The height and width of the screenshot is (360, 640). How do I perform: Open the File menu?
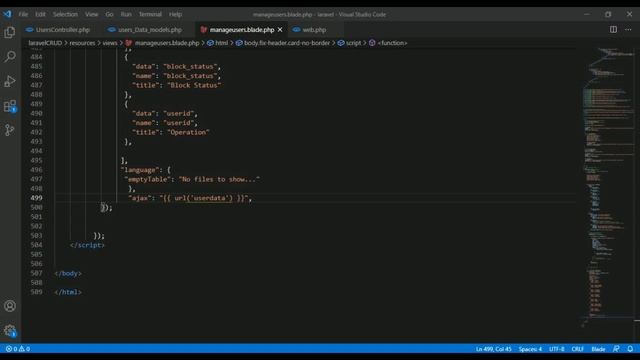[23, 14]
